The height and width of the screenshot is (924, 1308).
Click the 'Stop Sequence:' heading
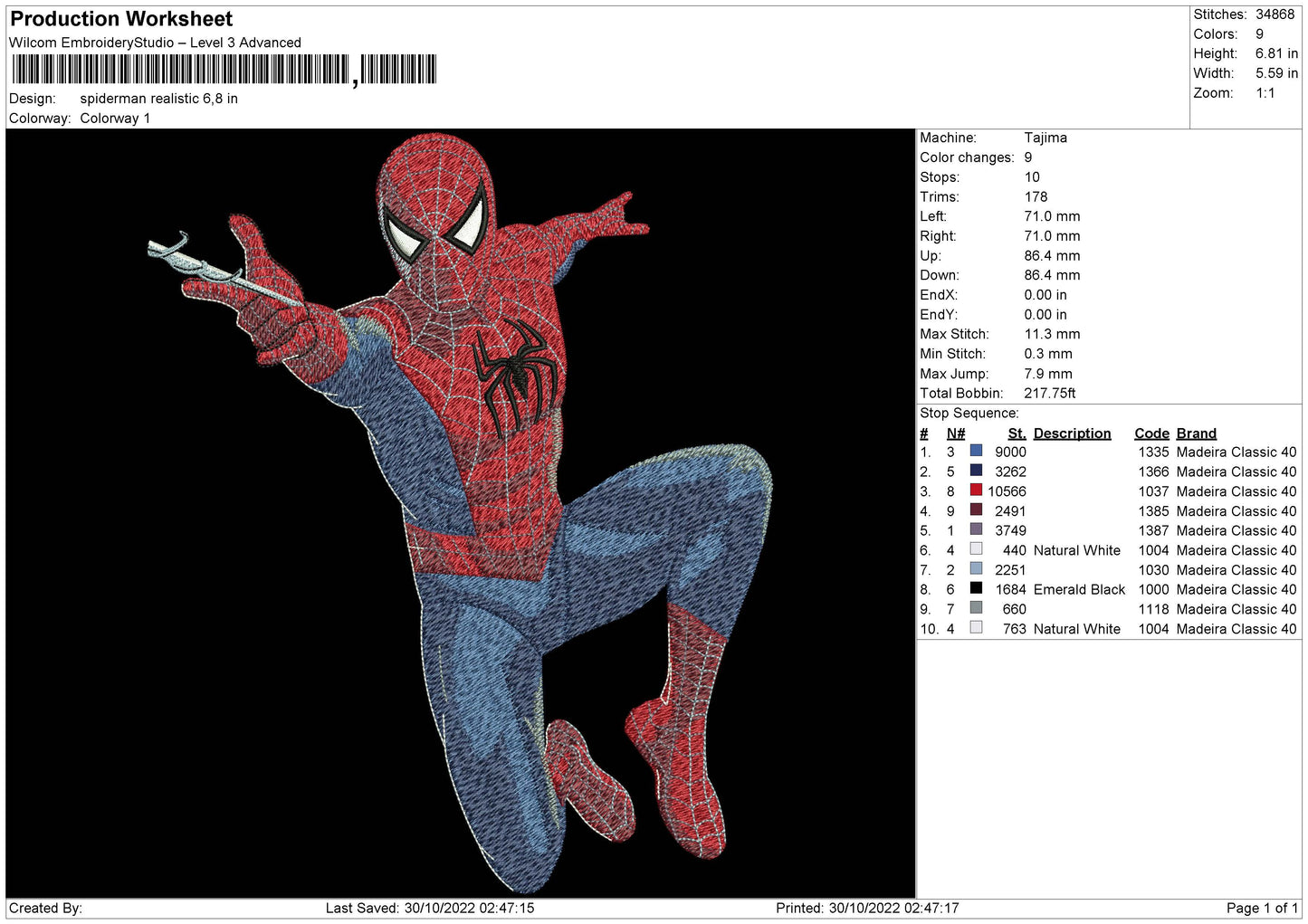(x=969, y=414)
